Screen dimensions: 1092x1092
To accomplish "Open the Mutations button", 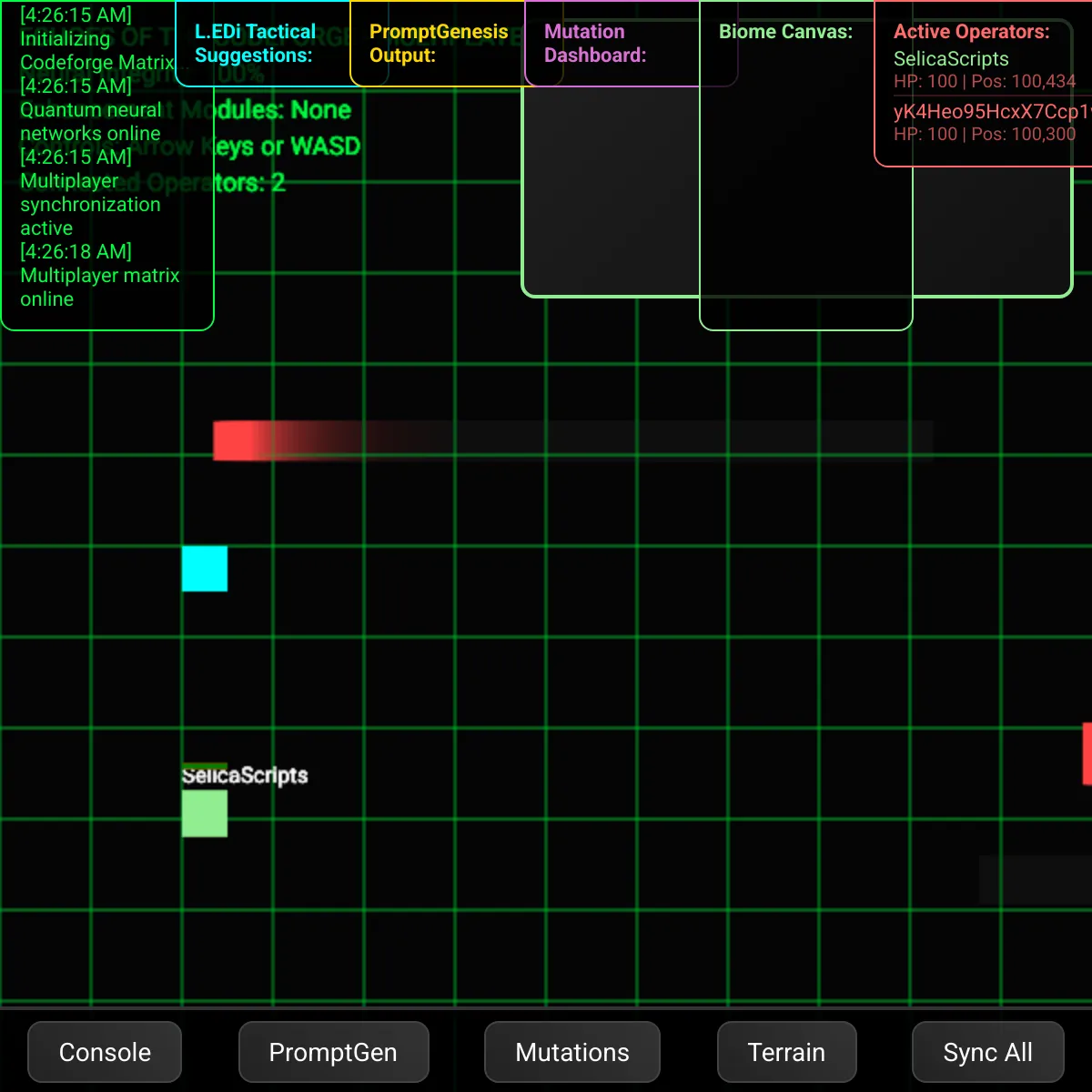I will click(572, 1052).
